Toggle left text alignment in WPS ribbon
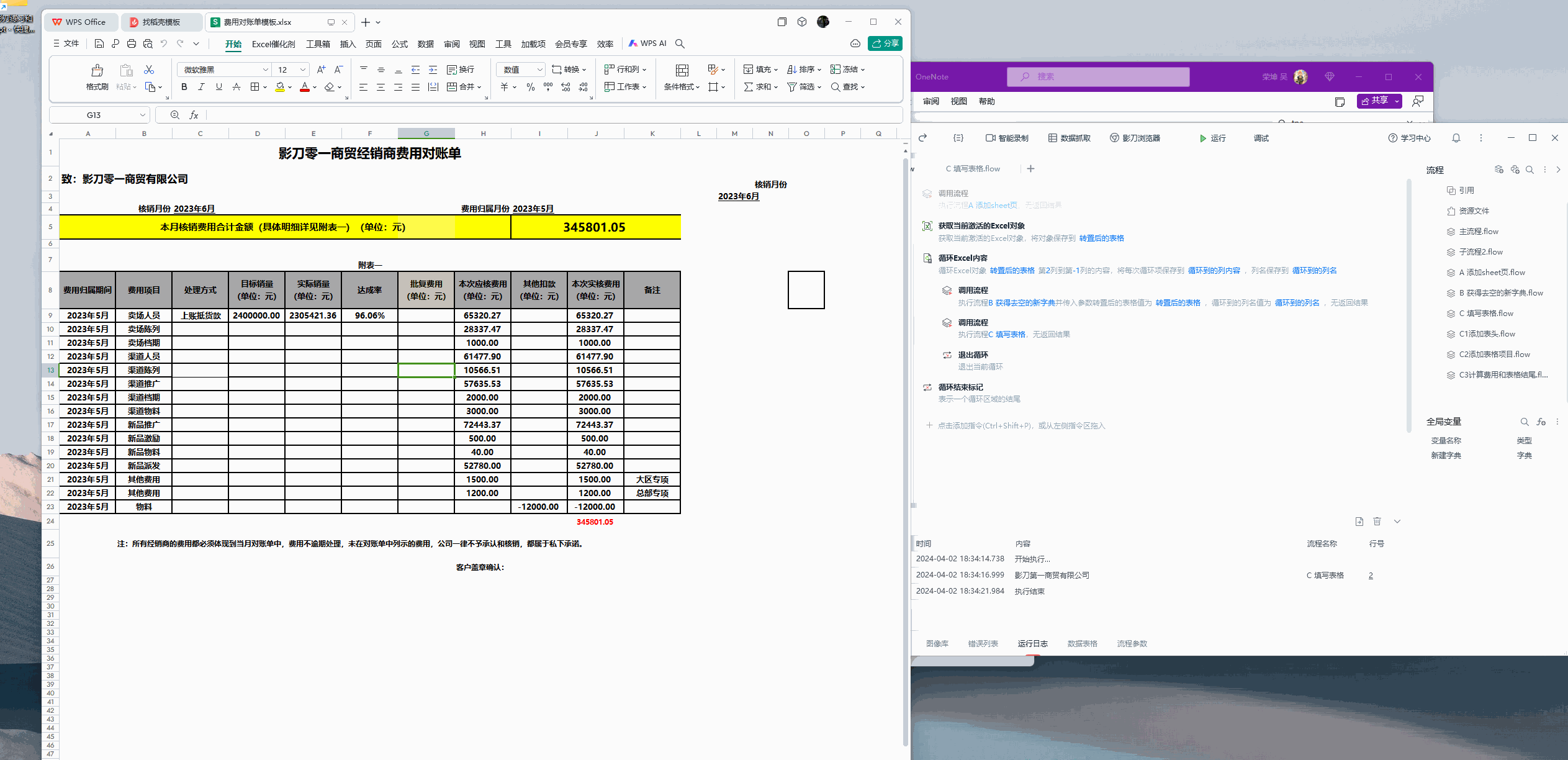Viewport: 1568px width, 760px height. point(363,87)
